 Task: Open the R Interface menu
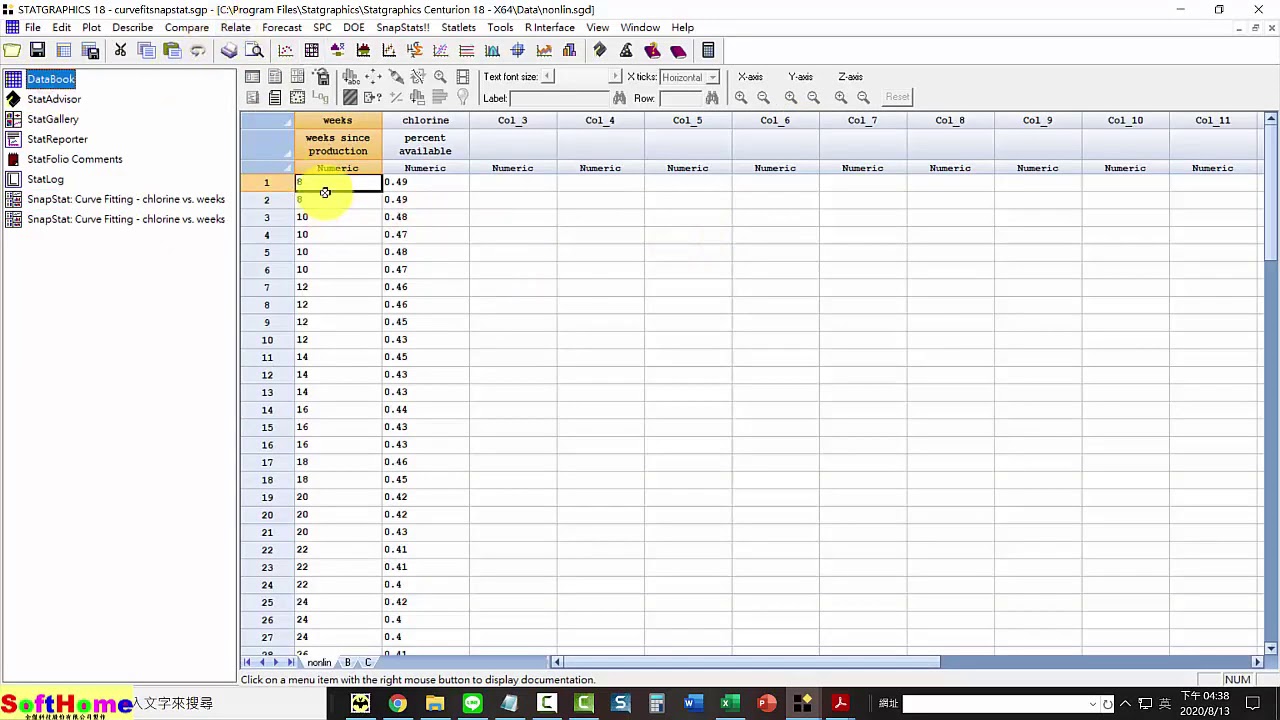coord(549,27)
